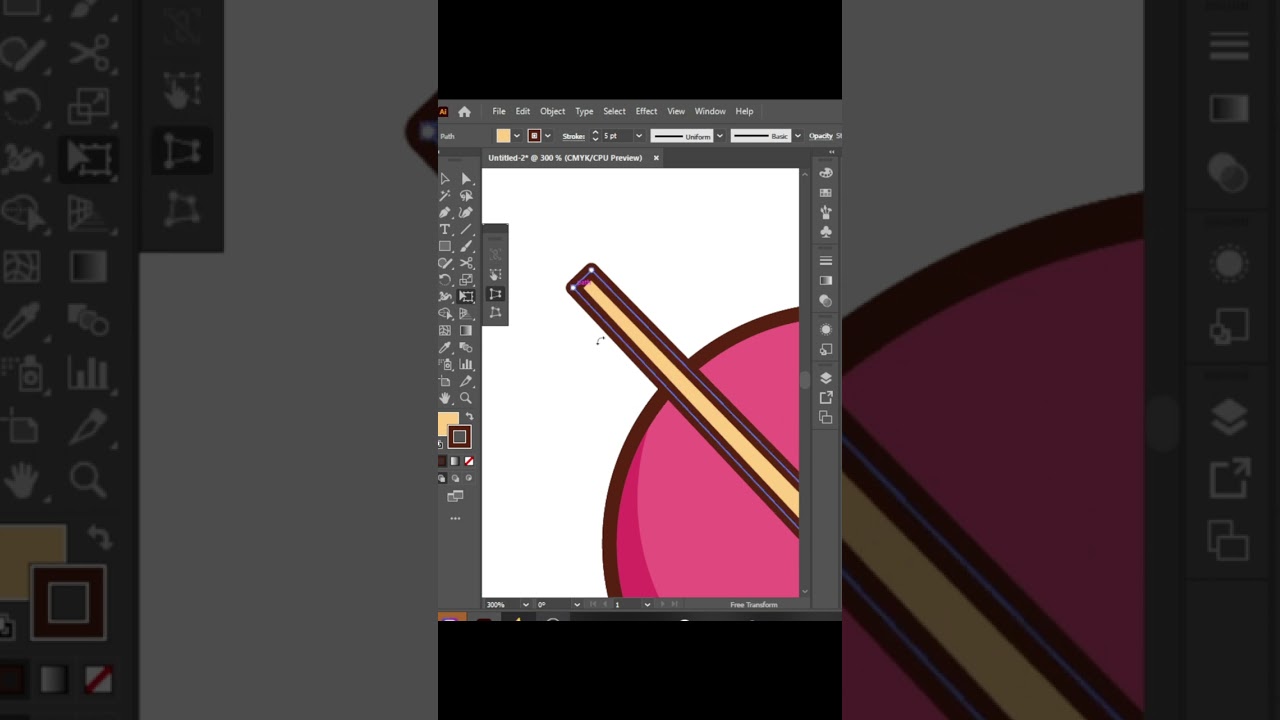Open rotate view angle dropdown
Image resolution: width=1280 pixels, height=720 pixels.
576,604
